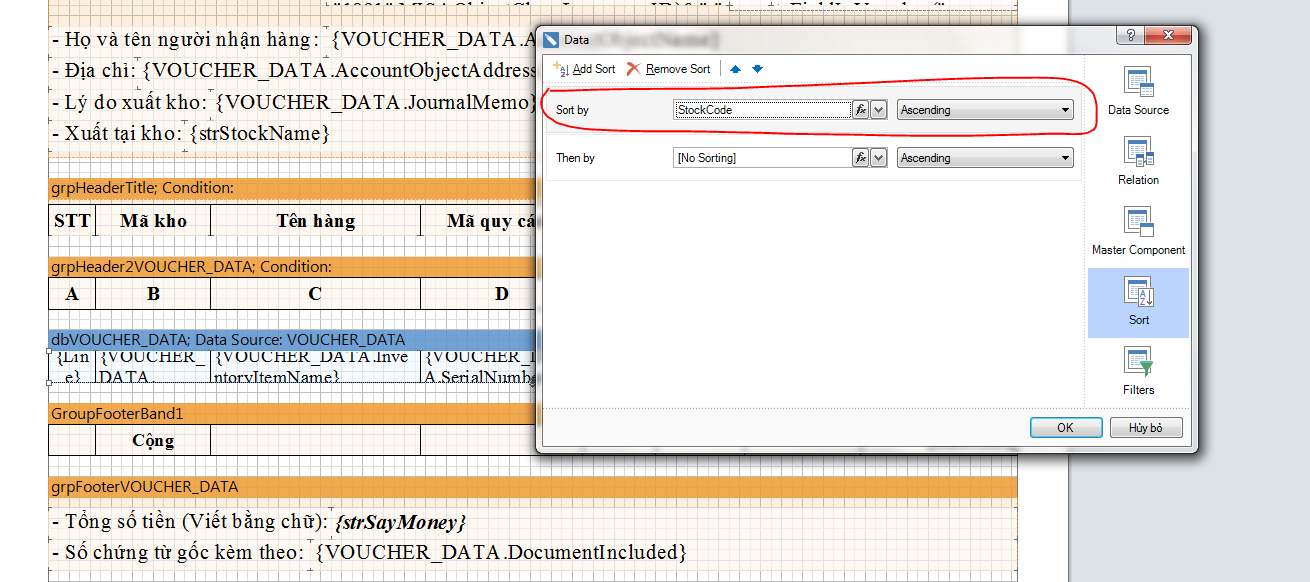Click cell labeled D in the report
The image size is (1310, 582).
480,294
